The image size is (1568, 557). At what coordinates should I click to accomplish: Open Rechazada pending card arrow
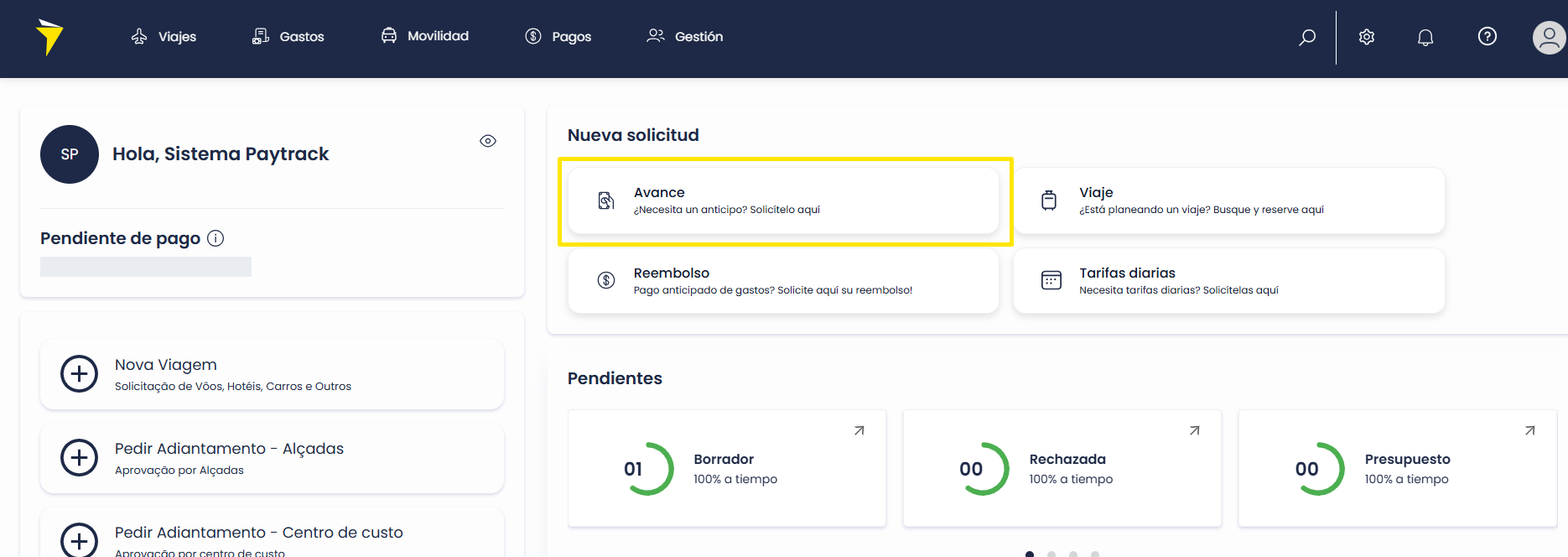tap(1195, 430)
